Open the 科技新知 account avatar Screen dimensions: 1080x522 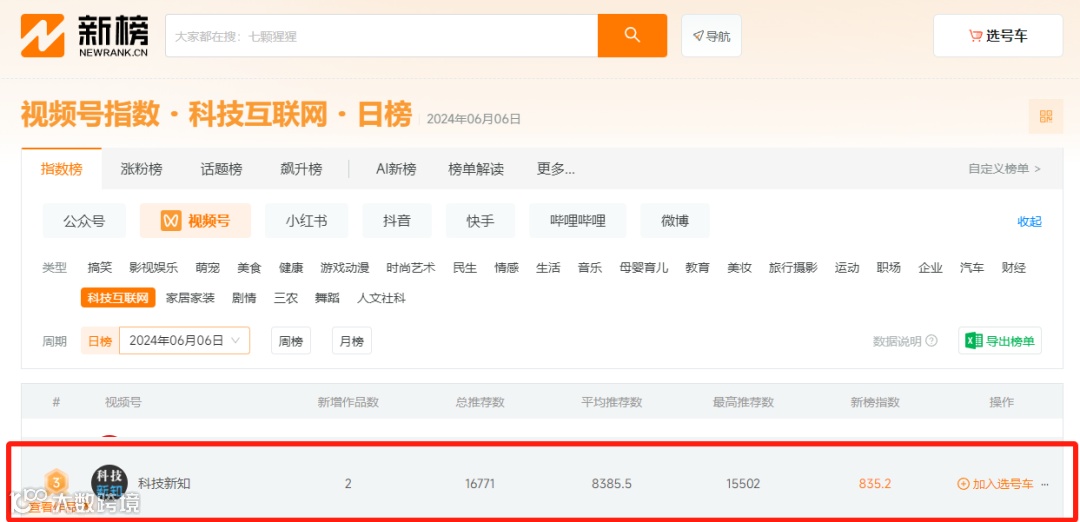(110, 483)
